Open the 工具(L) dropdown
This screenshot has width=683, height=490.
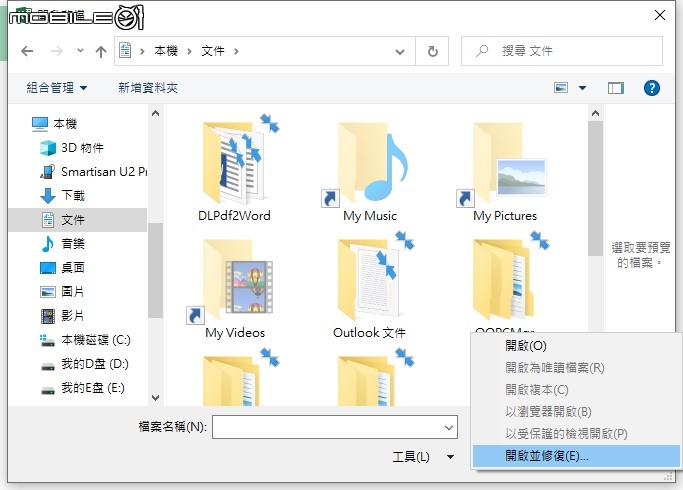[423, 457]
